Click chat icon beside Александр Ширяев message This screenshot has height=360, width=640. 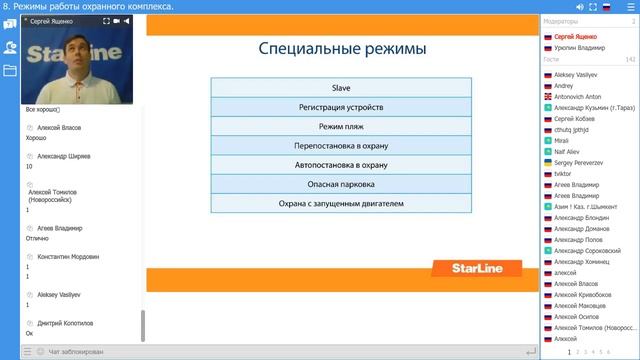29,156
